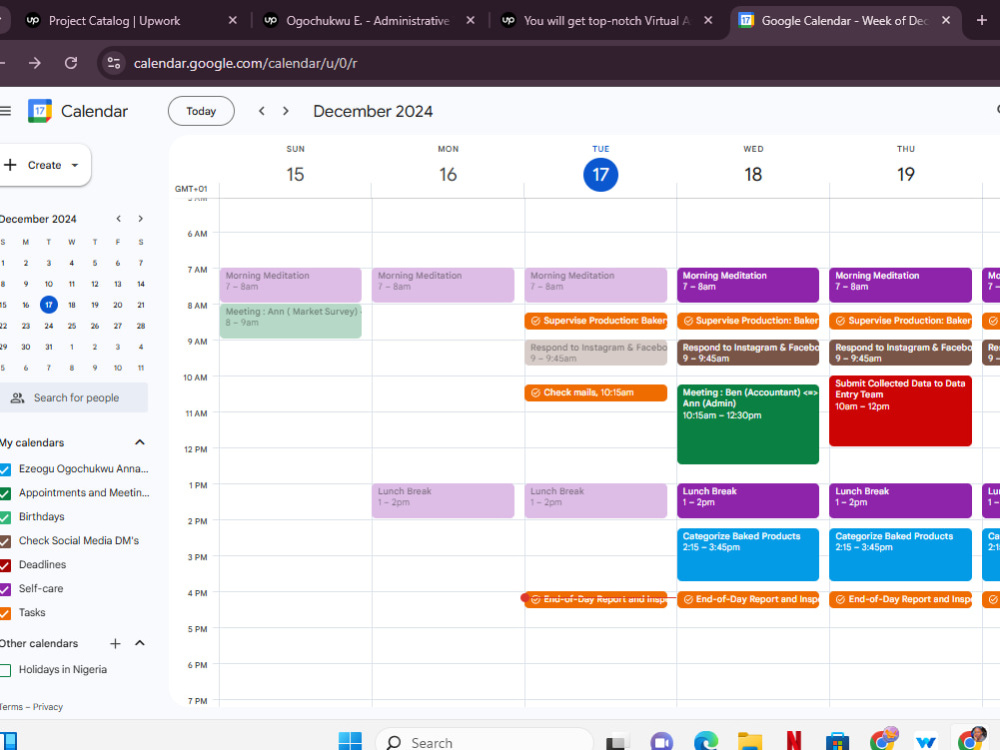Click the people icon in search box

click(18, 398)
